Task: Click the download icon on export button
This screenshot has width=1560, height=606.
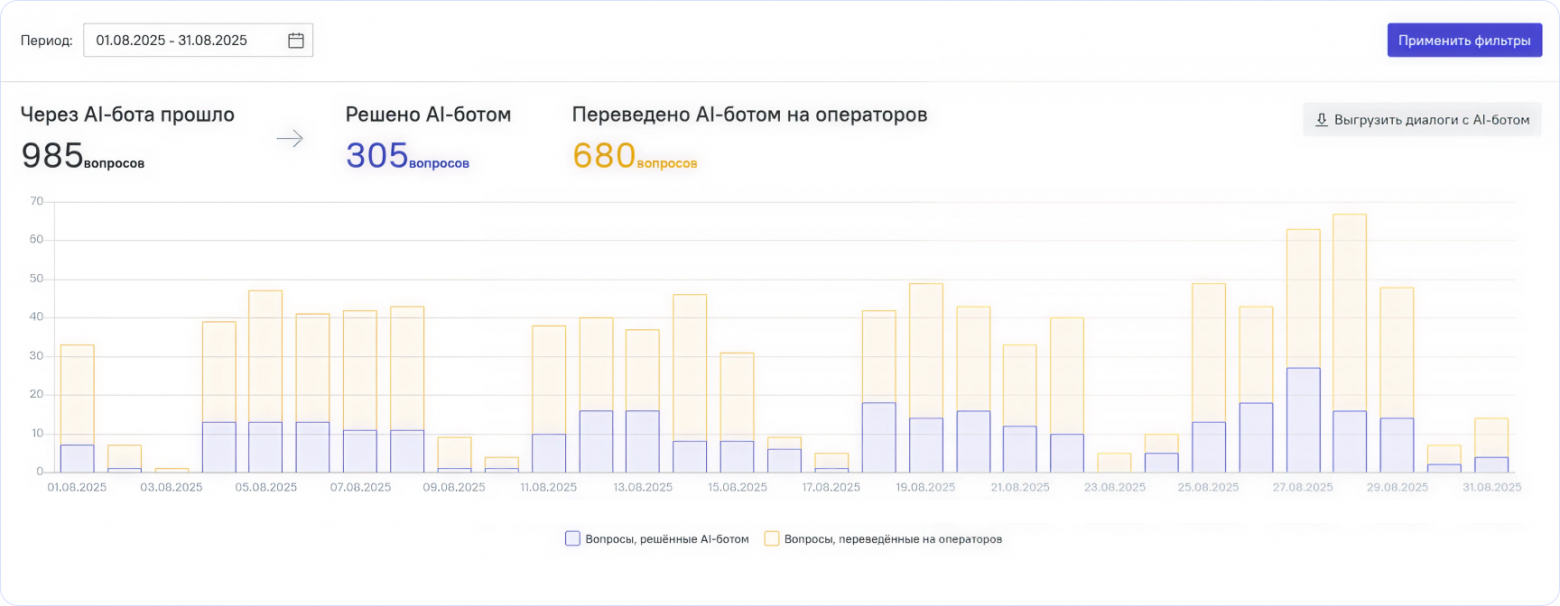Action: tap(1321, 120)
